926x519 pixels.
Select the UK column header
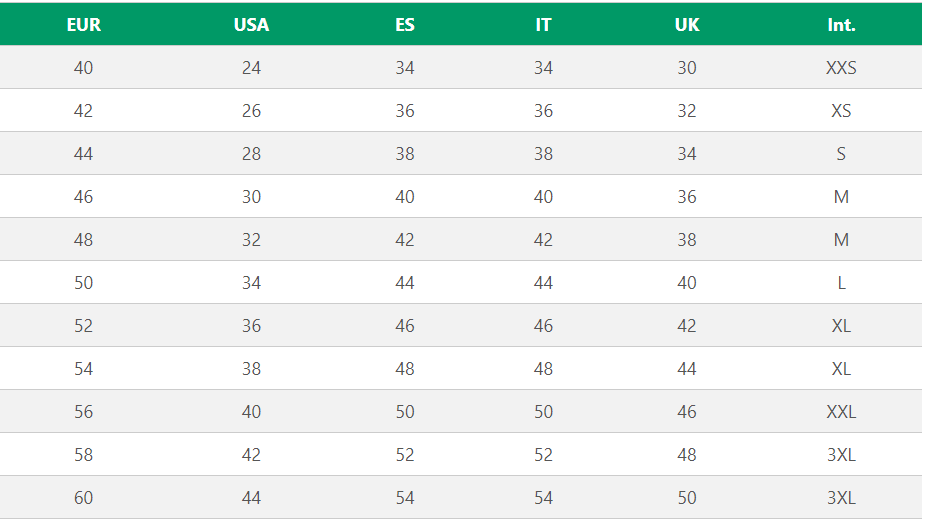pyautogui.click(x=687, y=25)
